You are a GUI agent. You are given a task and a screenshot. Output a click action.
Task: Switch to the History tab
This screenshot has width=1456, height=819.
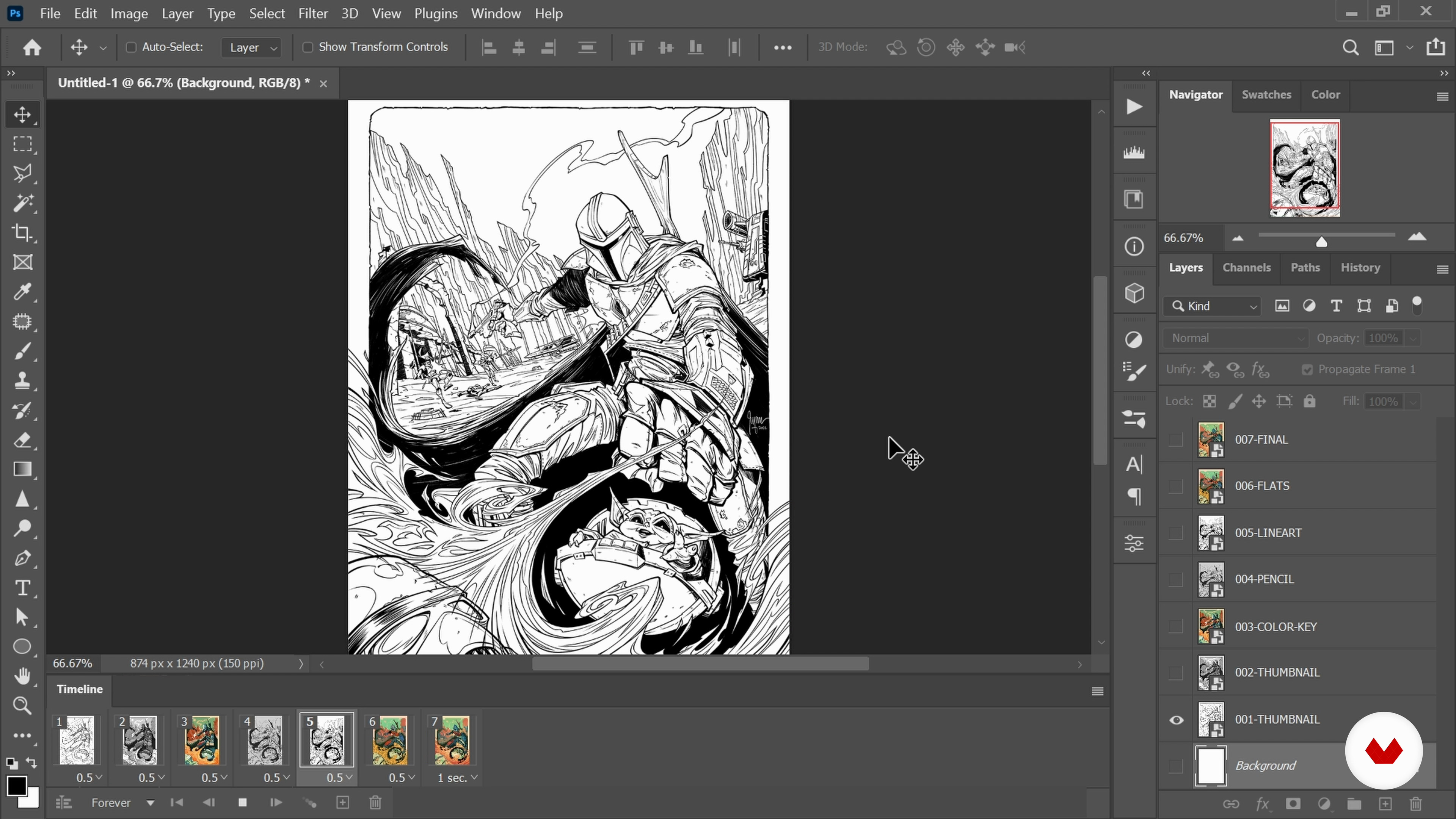pyautogui.click(x=1360, y=268)
